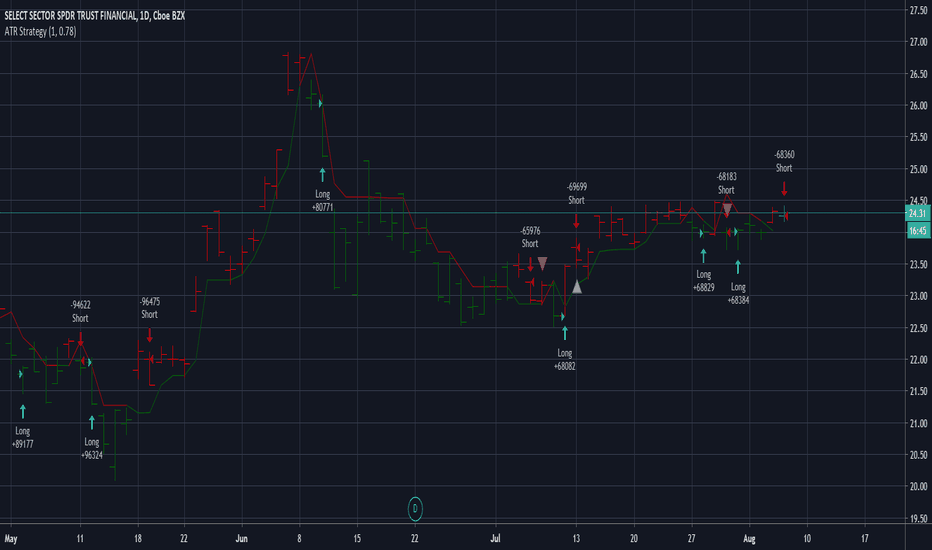The image size is (932, 550).
Task: Click the Short -96475 trade label
Action: click(150, 308)
